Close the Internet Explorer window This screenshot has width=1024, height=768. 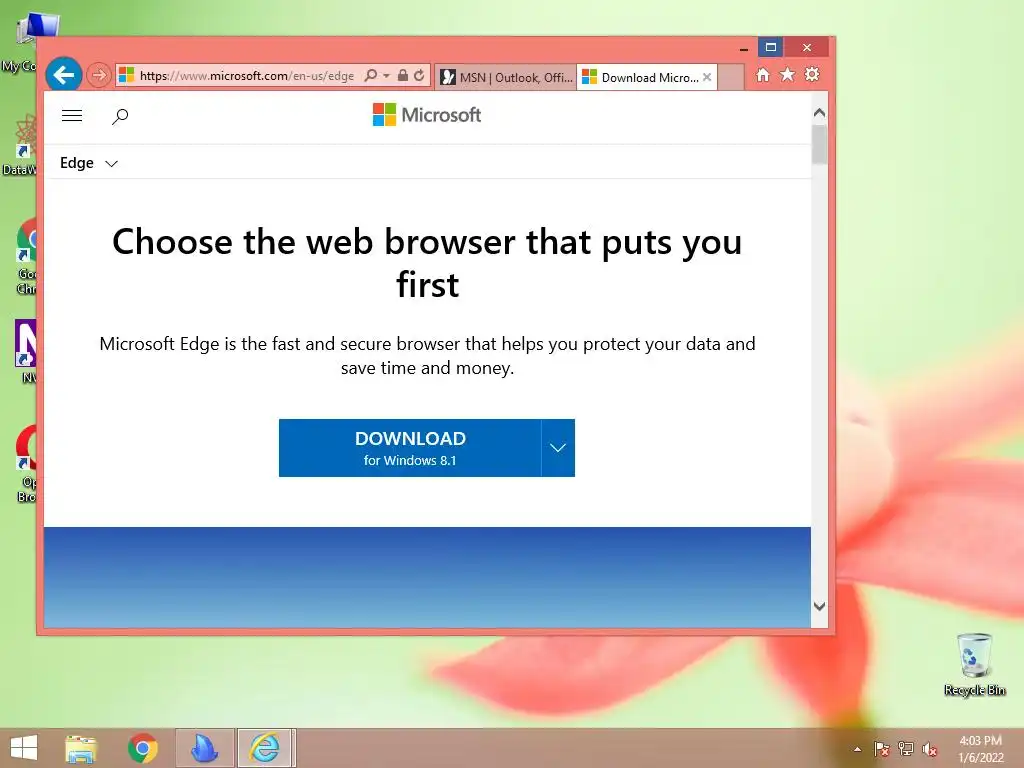coord(807,47)
